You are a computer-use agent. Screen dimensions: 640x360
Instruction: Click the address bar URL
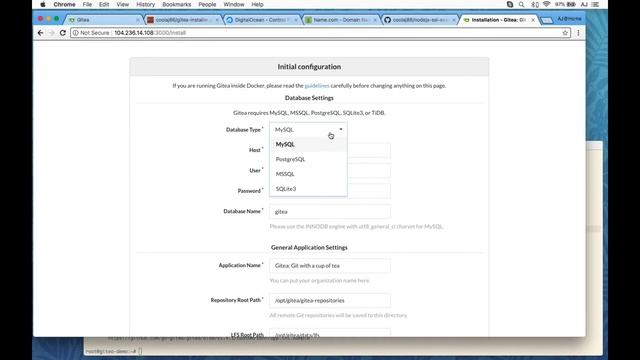tap(150, 33)
